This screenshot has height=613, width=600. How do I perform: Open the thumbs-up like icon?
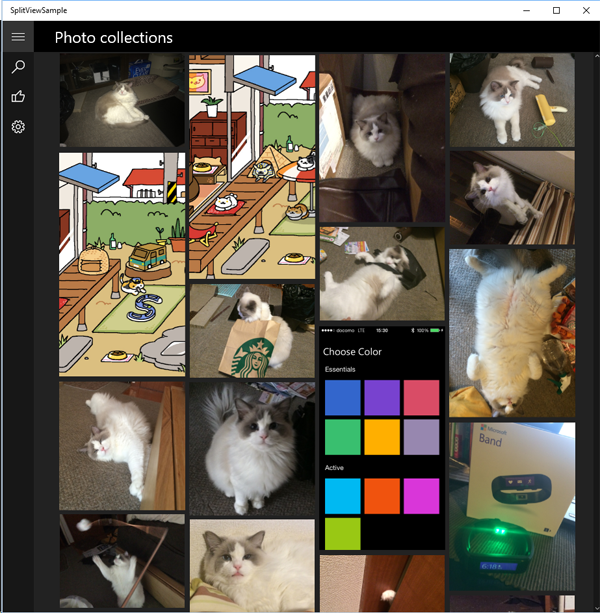pyautogui.click(x=18, y=97)
